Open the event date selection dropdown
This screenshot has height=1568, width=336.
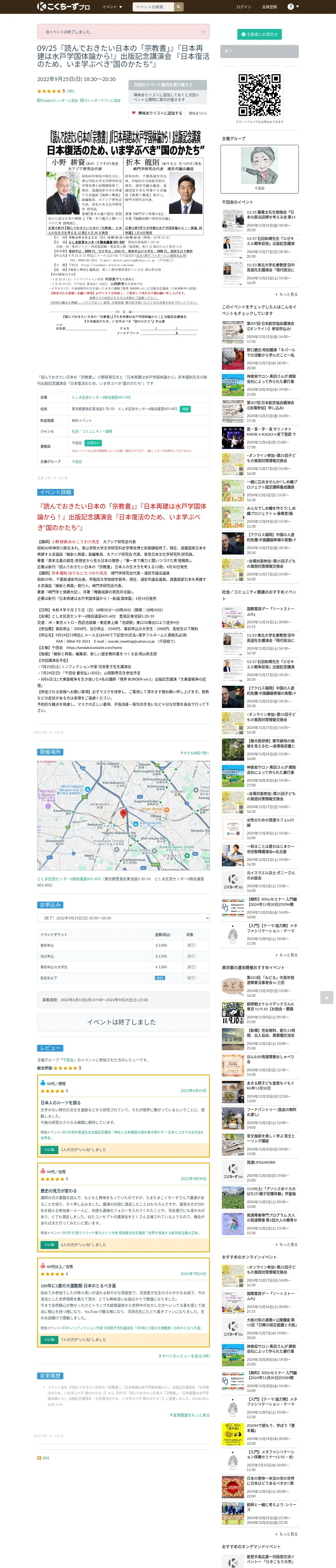click(123, 917)
